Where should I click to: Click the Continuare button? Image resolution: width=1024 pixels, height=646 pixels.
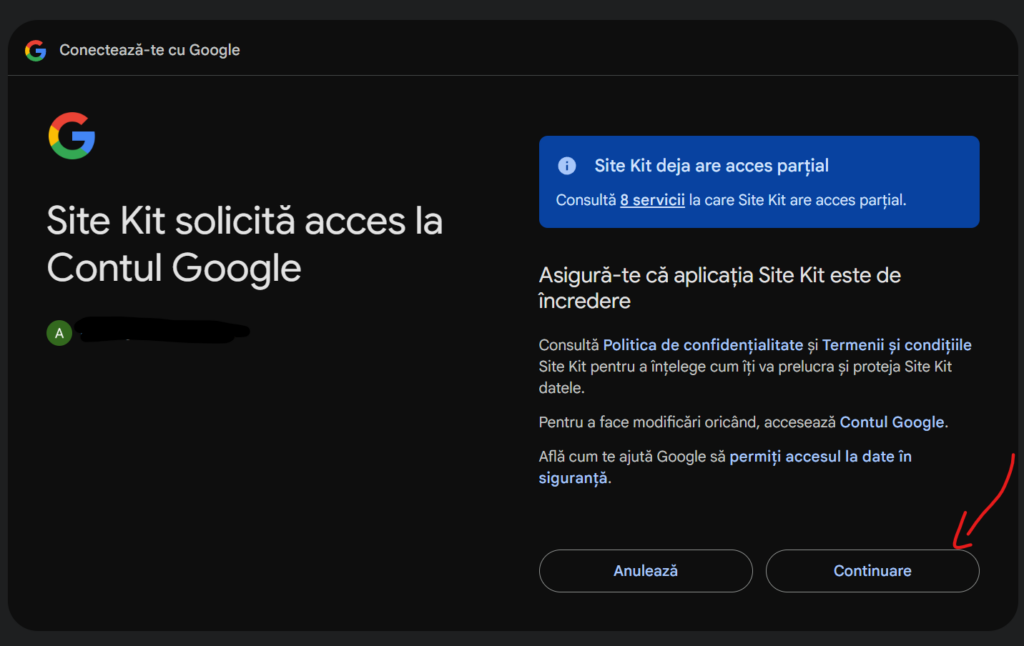[x=872, y=571]
